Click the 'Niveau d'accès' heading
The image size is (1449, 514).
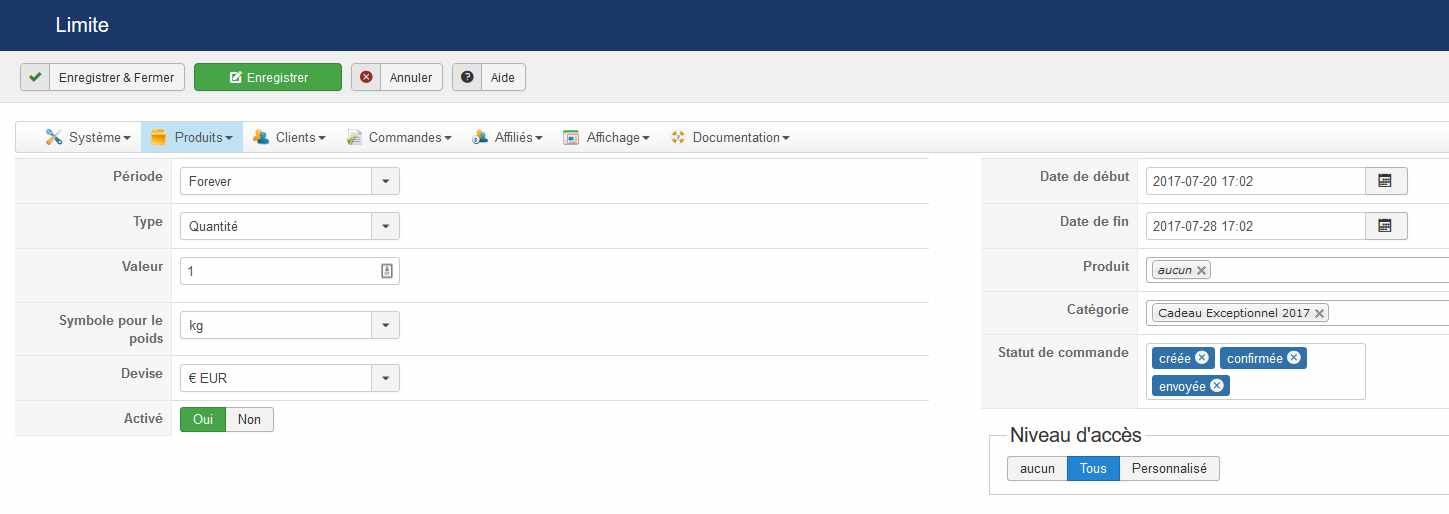pyautogui.click(x=1076, y=435)
